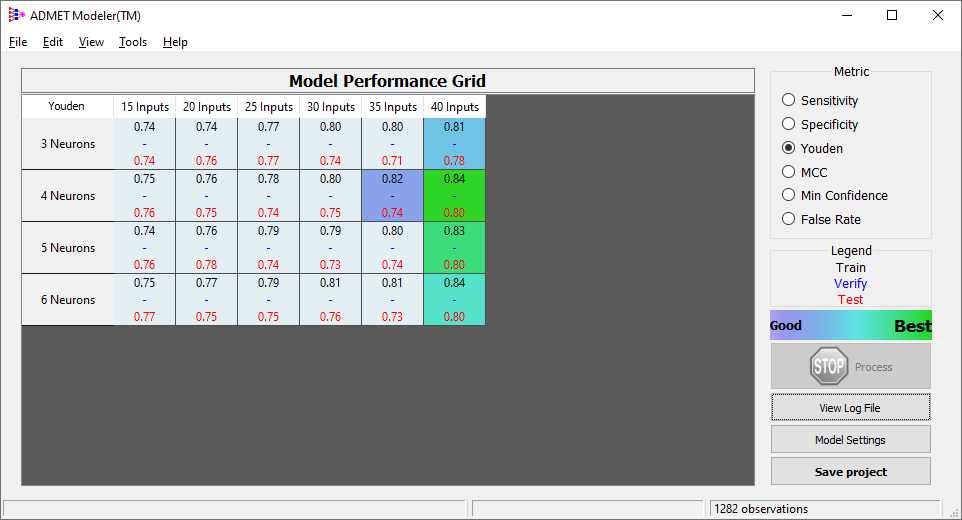Select the 3 Neurons 15 Inputs cell

pos(144,143)
